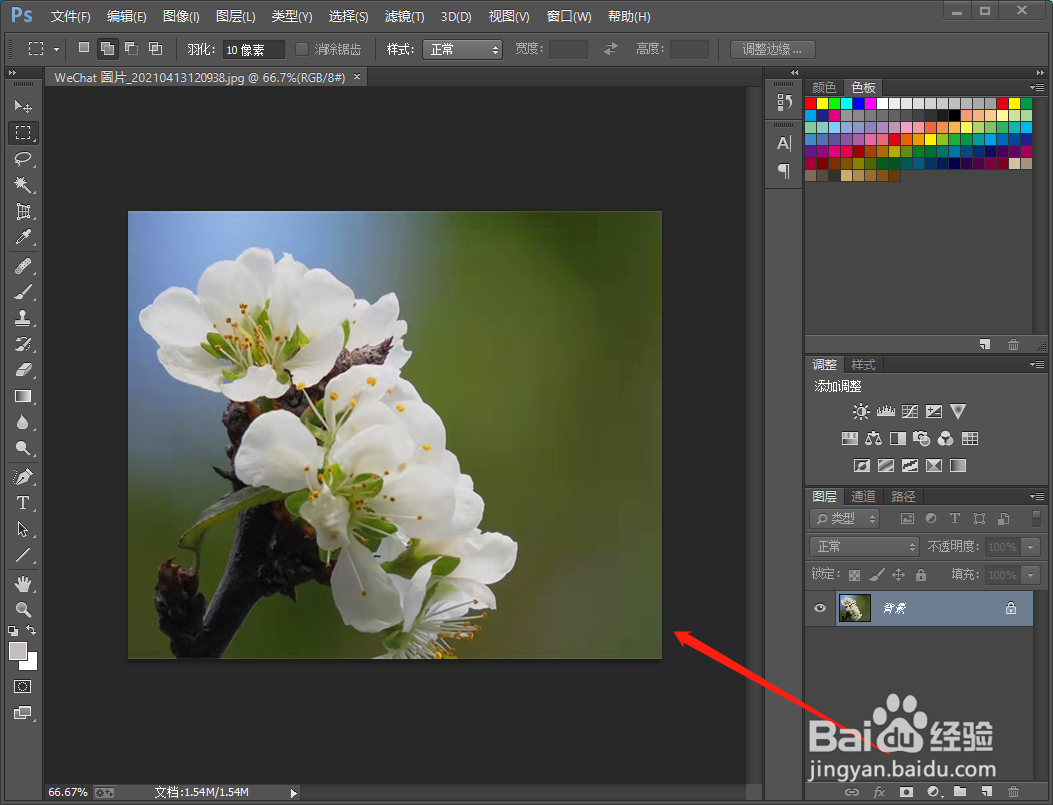This screenshot has height=805, width=1053.
Task: Select the Gradient tool
Action: pyautogui.click(x=23, y=396)
